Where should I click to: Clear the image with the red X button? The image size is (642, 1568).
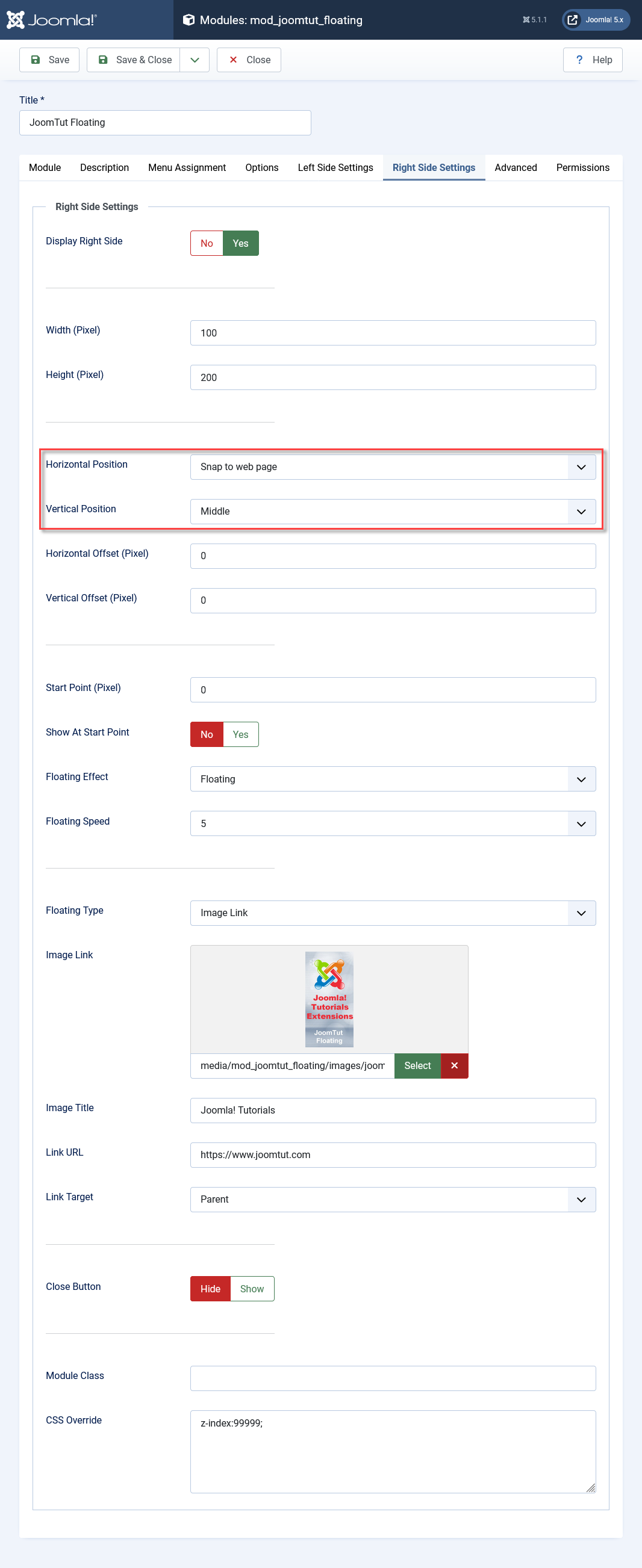[x=454, y=1066]
